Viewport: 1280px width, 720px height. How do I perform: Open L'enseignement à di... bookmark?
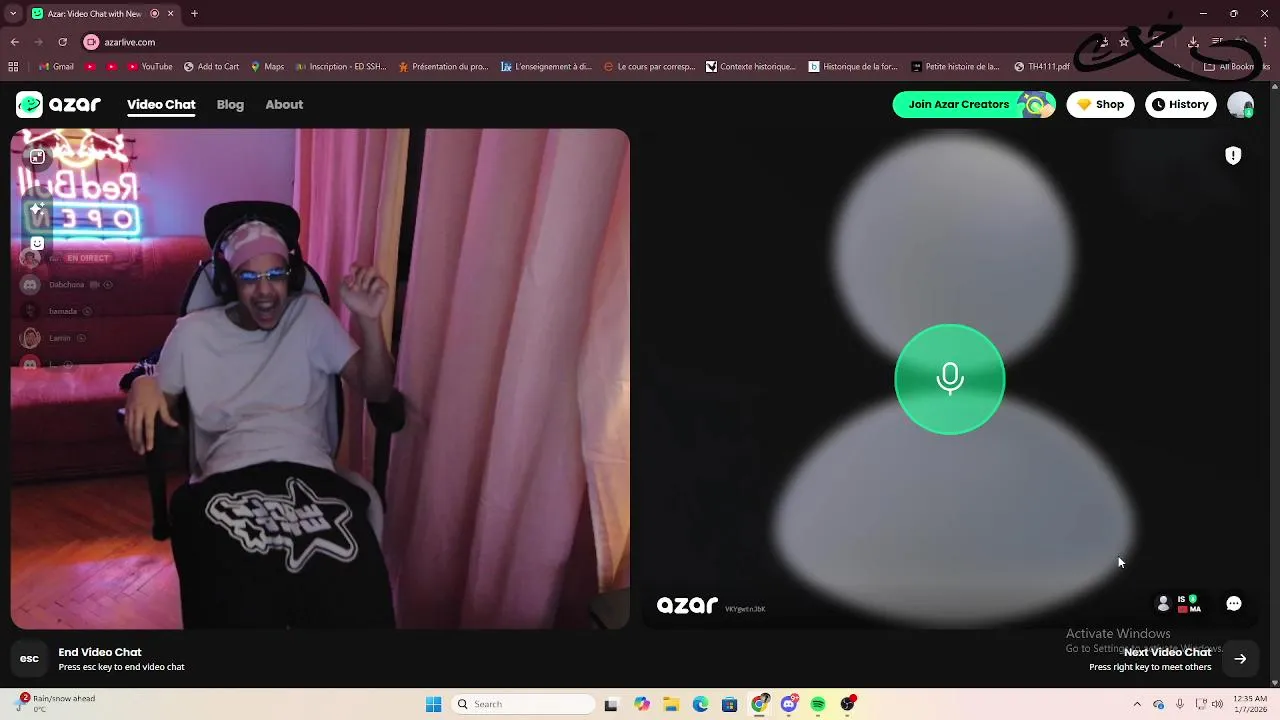(x=547, y=67)
